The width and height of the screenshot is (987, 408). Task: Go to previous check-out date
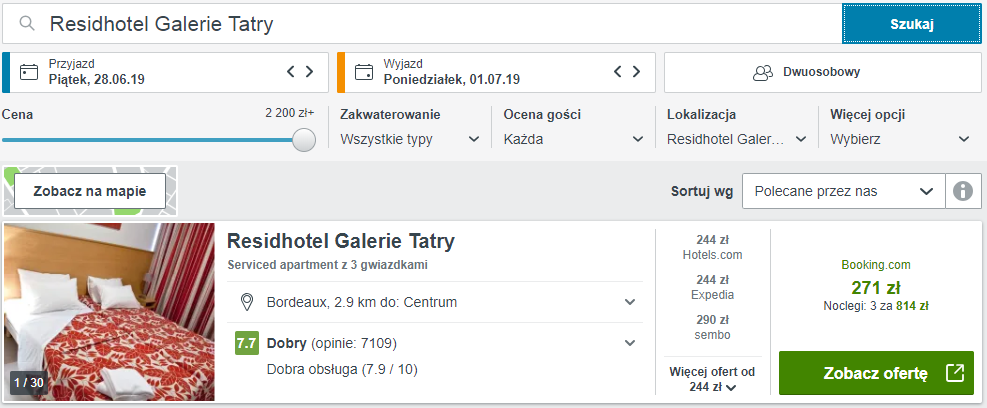618,71
